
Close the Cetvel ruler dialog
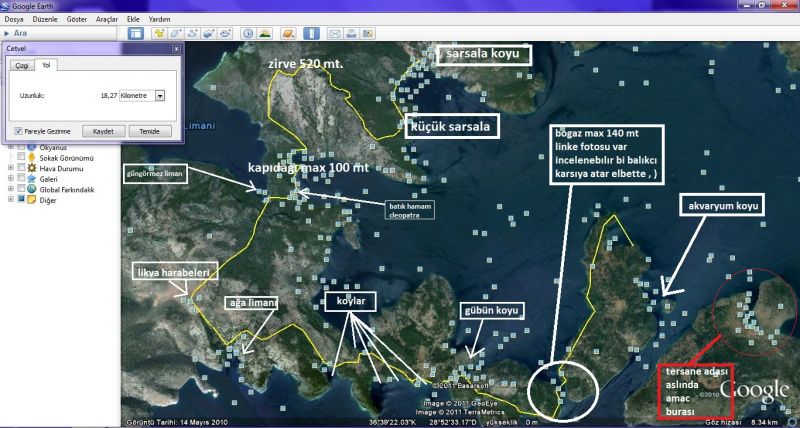coord(176,48)
